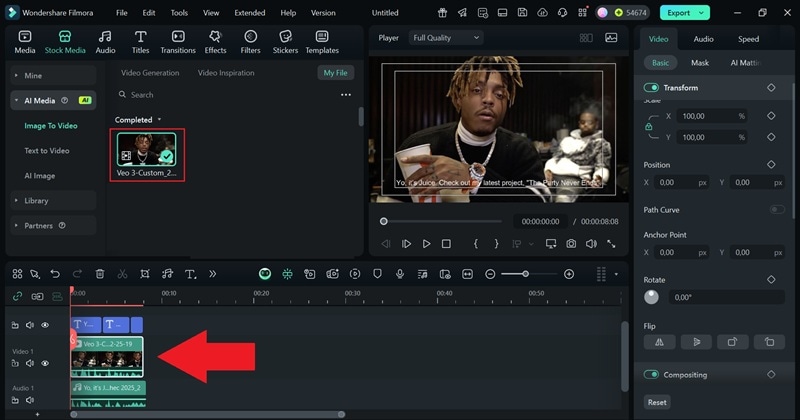Viewport: 800px width, 420px height.
Task: Click the Undo arrow in timeline toolbar
Action: pyautogui.click(x=55, y=274)
